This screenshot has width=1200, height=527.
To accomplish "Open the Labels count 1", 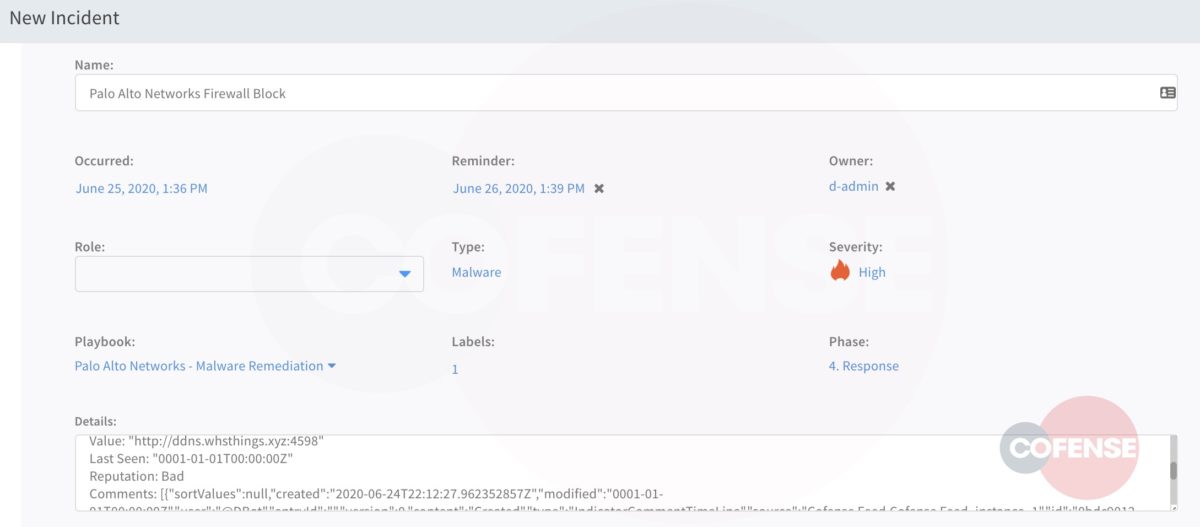I will tap(455, 369).
